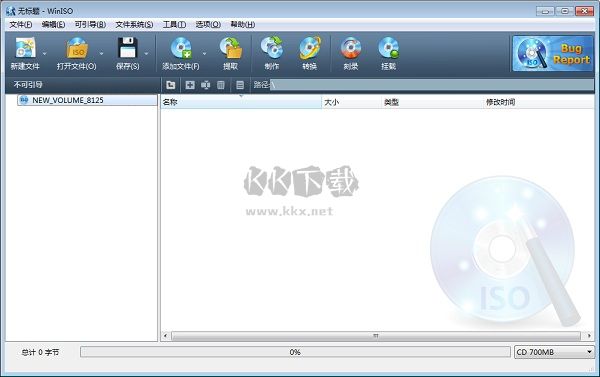Image resolution: width=600 pixels, height=377 pixels.
Task: Click the up-folder icon beside 路径
Action: (x=171, y=85)
